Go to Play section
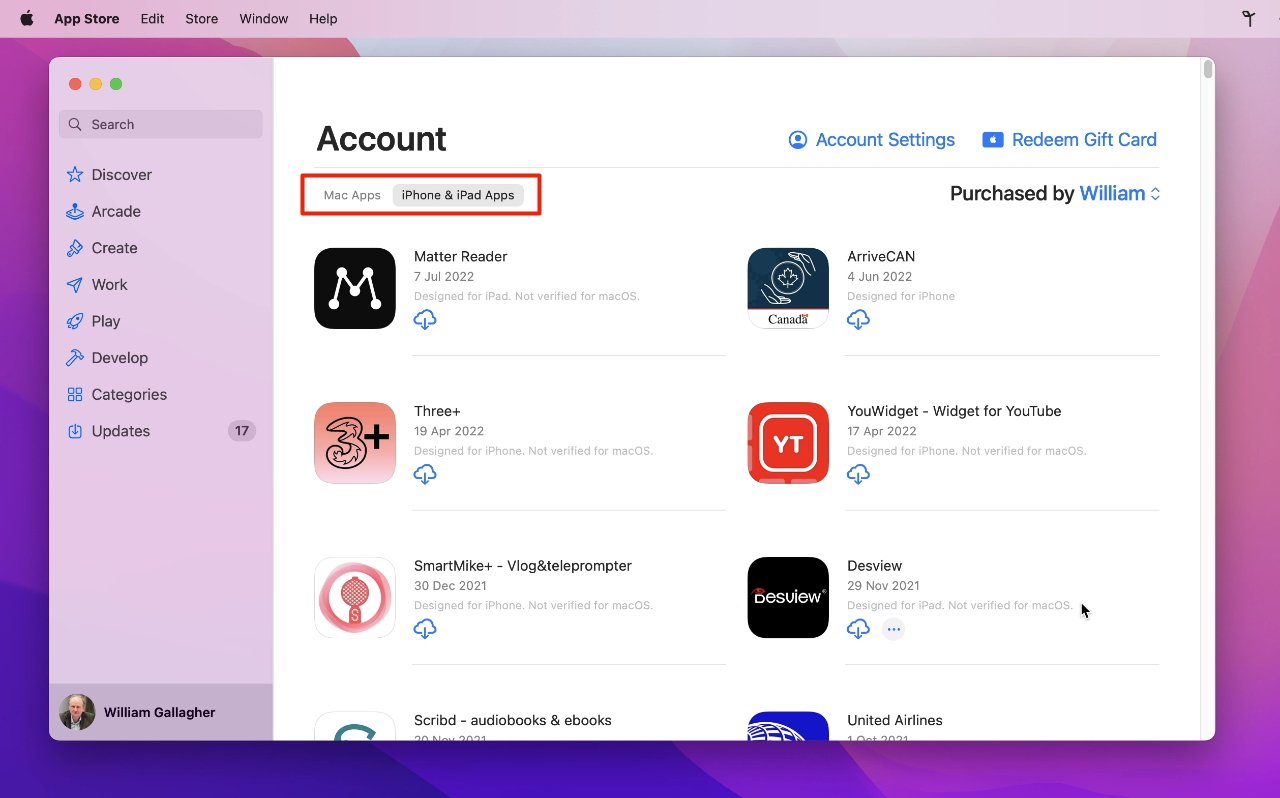The image size is (1280, 798). click(105, 322)
